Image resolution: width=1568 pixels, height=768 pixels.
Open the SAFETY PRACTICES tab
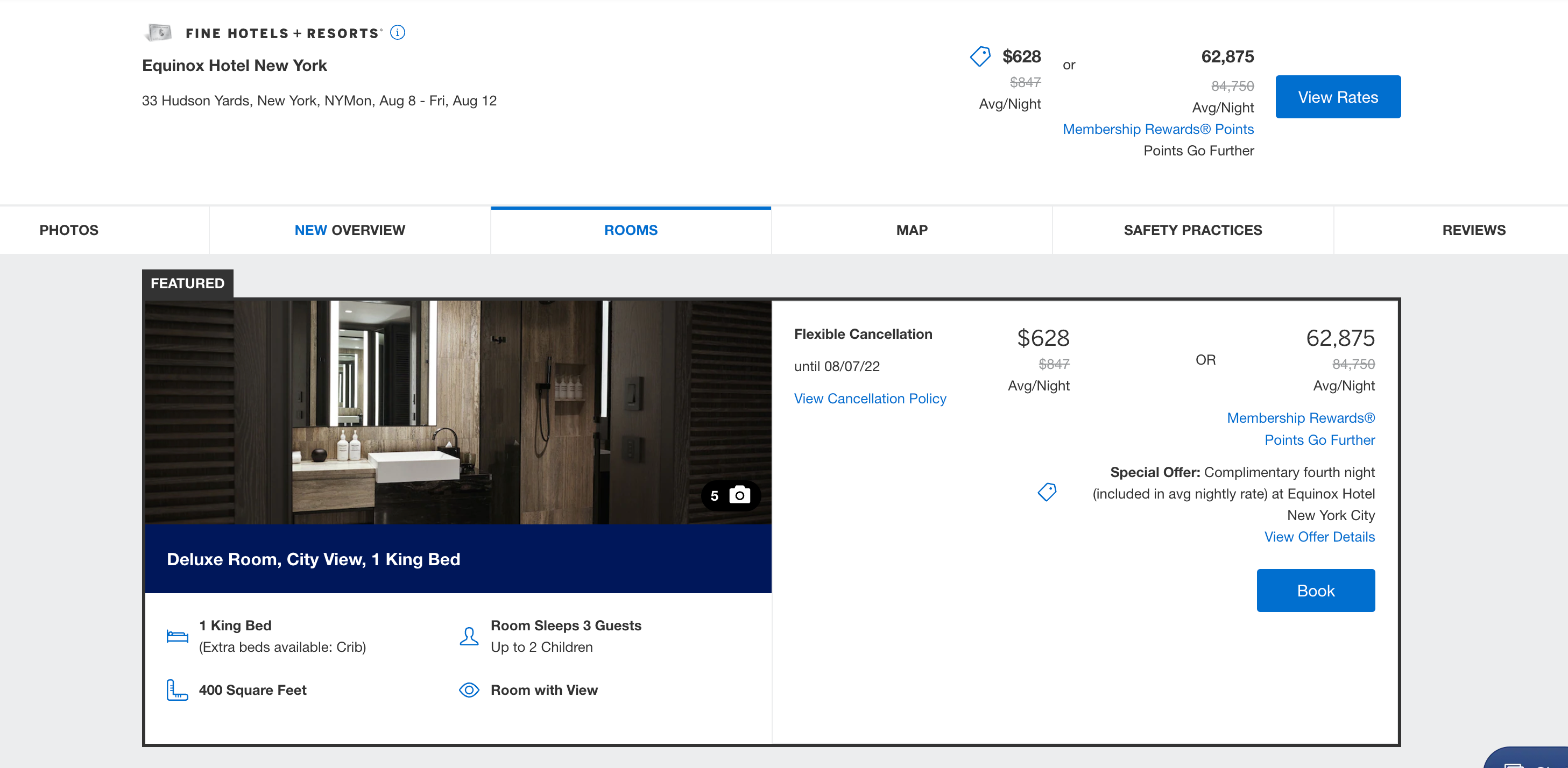point(1192,230)
